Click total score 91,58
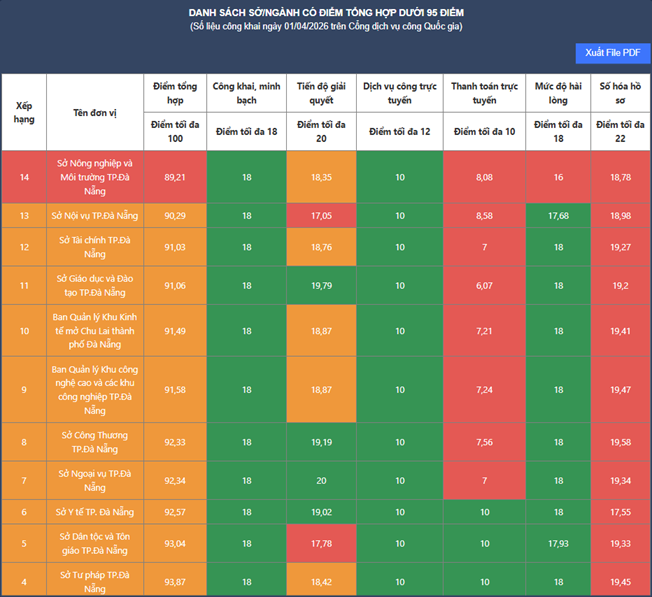 (175, 390)
